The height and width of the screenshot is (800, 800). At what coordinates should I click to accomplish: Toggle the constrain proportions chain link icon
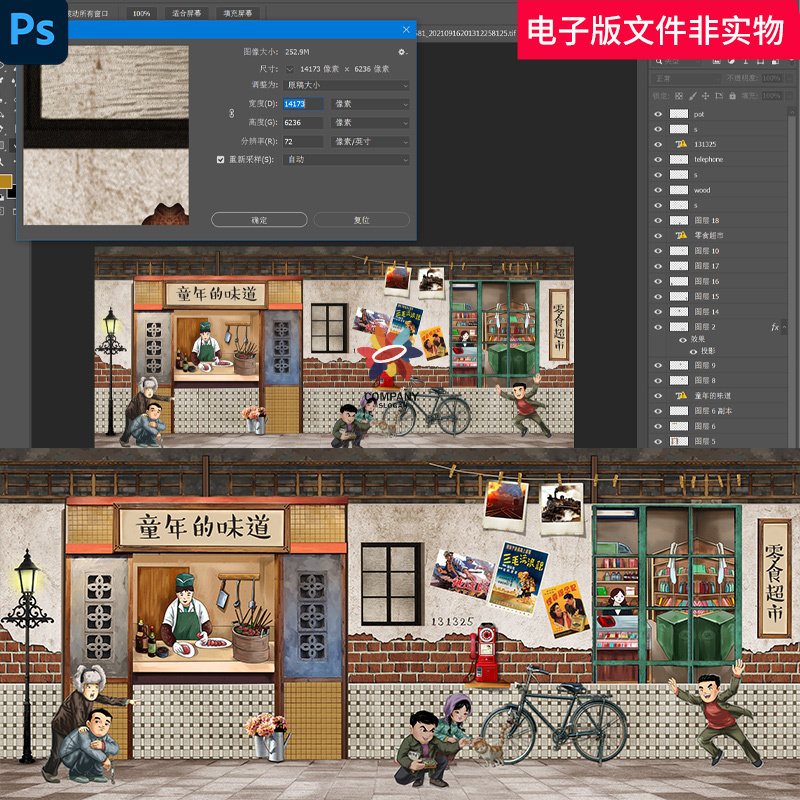pyautogui.click(x=232, y=113)
